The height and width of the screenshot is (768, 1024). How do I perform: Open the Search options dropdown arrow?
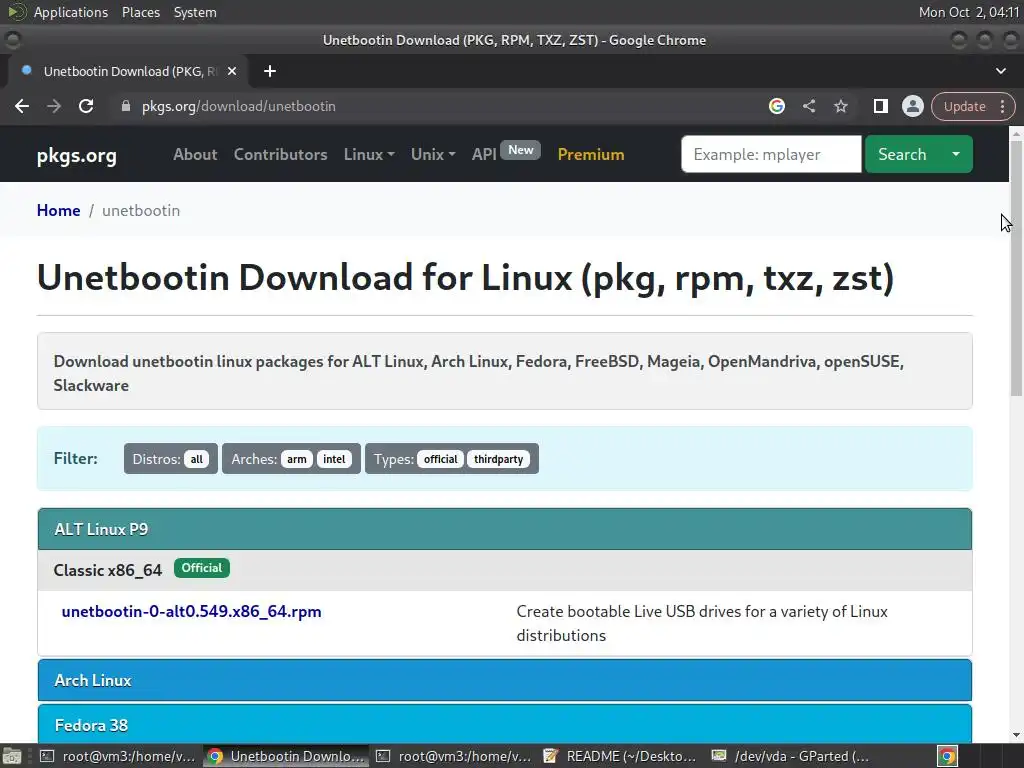(x=955, y=154)
